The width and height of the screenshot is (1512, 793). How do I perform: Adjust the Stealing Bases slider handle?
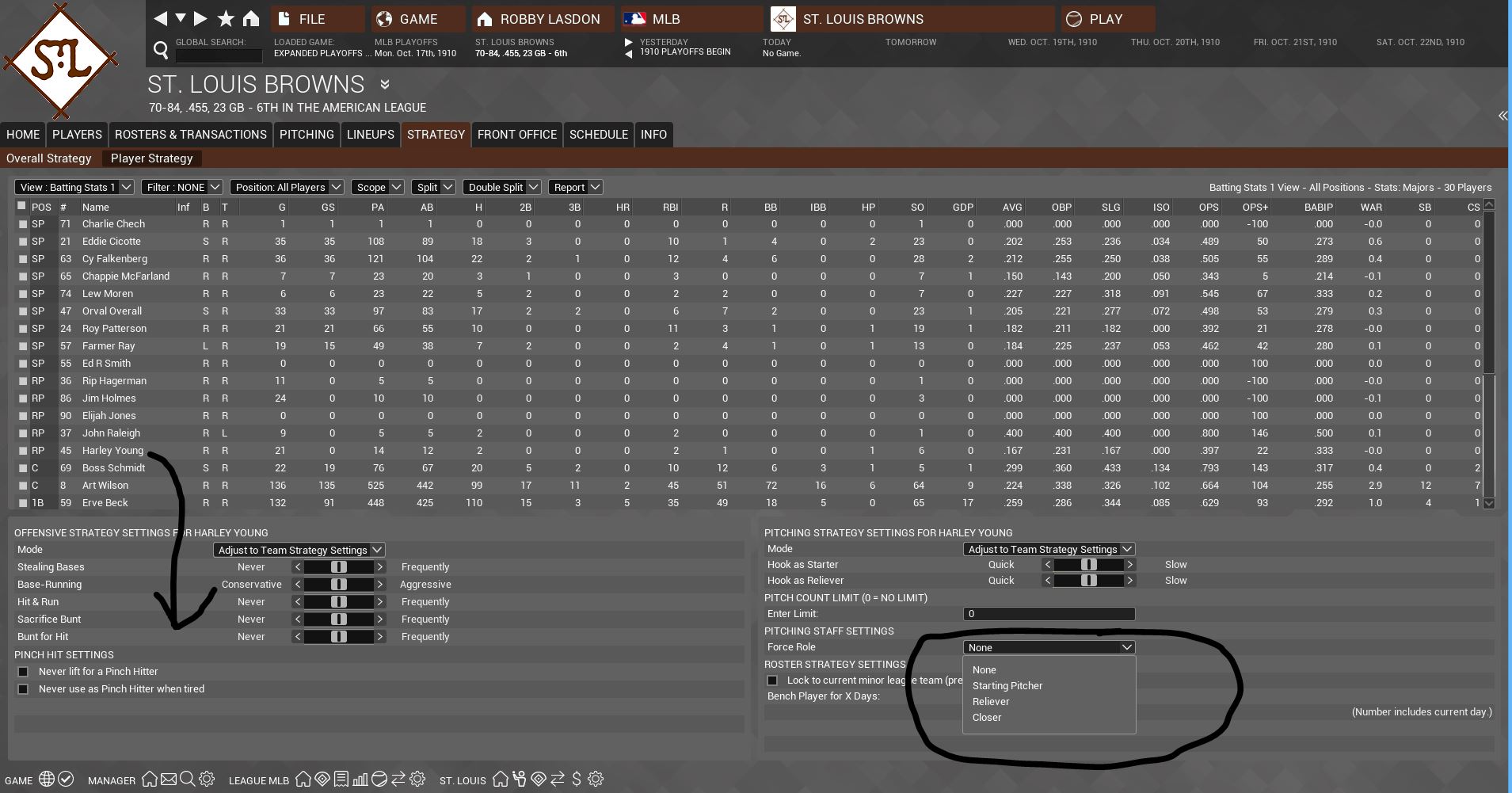(x=339, y=567)
